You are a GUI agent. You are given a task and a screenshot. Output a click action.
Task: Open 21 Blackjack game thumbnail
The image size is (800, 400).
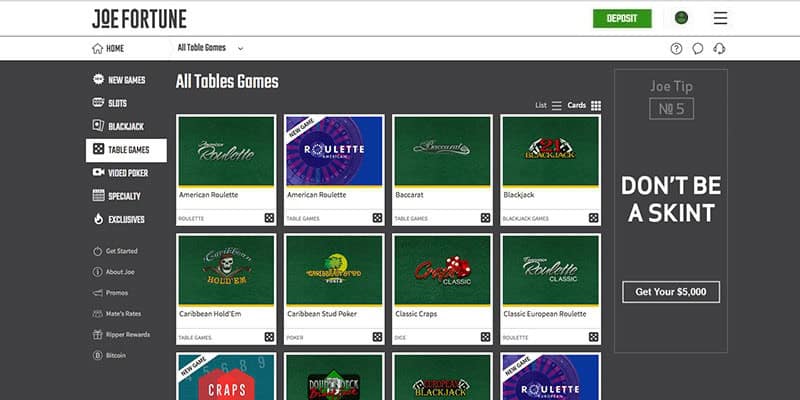pos(551,151)
